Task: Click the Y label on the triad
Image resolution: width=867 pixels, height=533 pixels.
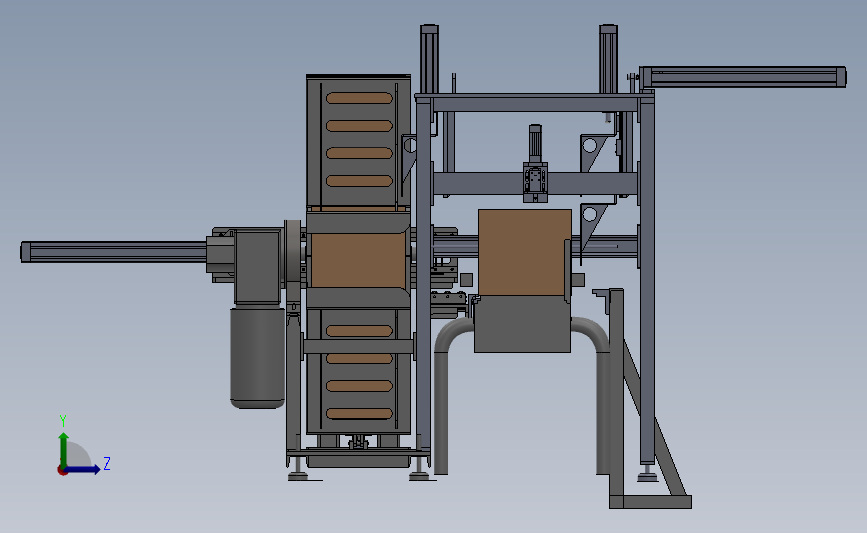Action: (x=63, y=421)
